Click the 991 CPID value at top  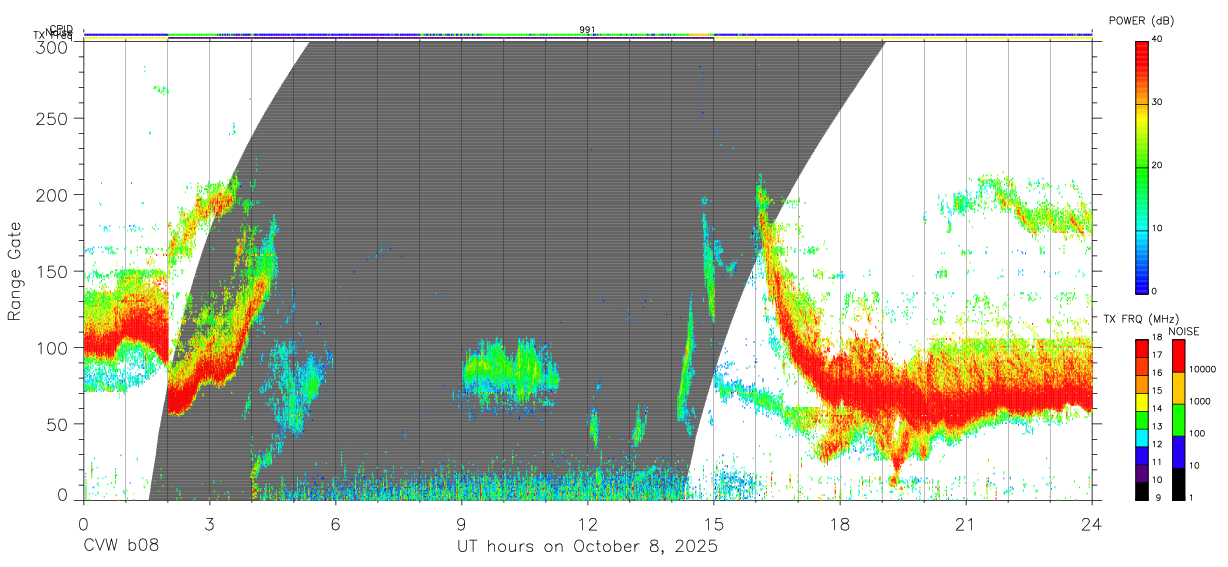click(x=587, y=29)
